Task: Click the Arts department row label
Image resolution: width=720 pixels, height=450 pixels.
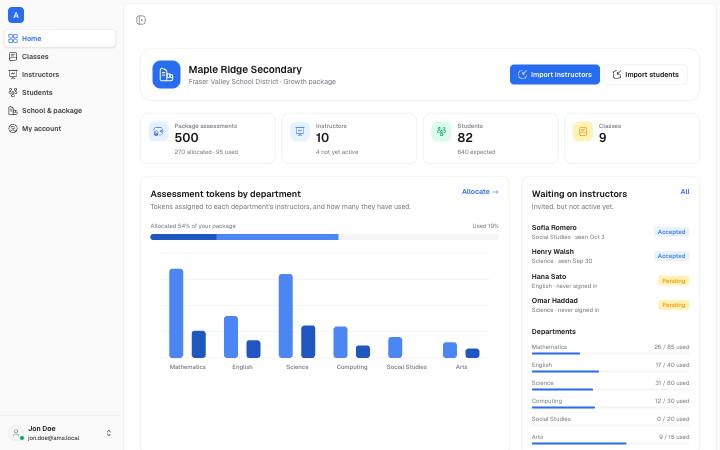Action: click(x=537, y=437)
